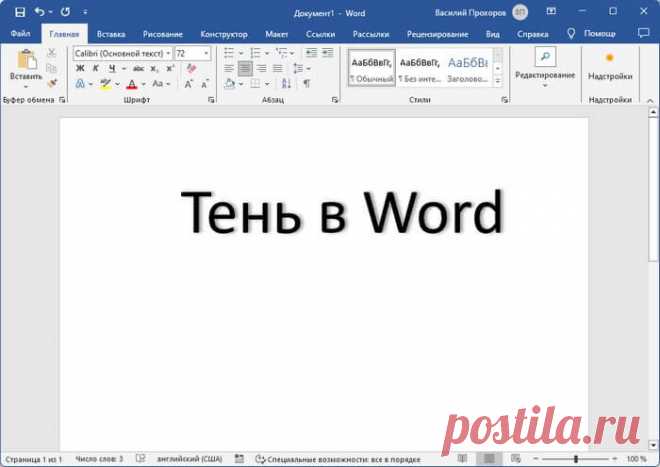Increase font size with large A
This screenshot has width=660, height=467.
[189, 84]
